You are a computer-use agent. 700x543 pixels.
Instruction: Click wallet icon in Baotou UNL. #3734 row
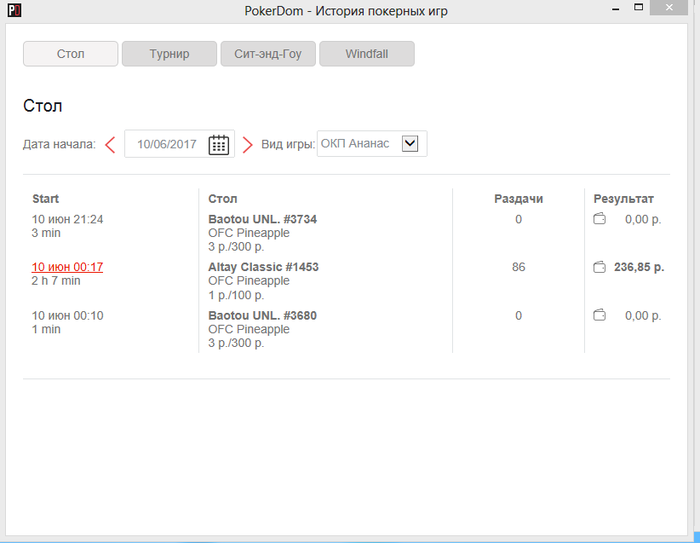(x=599, y=219)
